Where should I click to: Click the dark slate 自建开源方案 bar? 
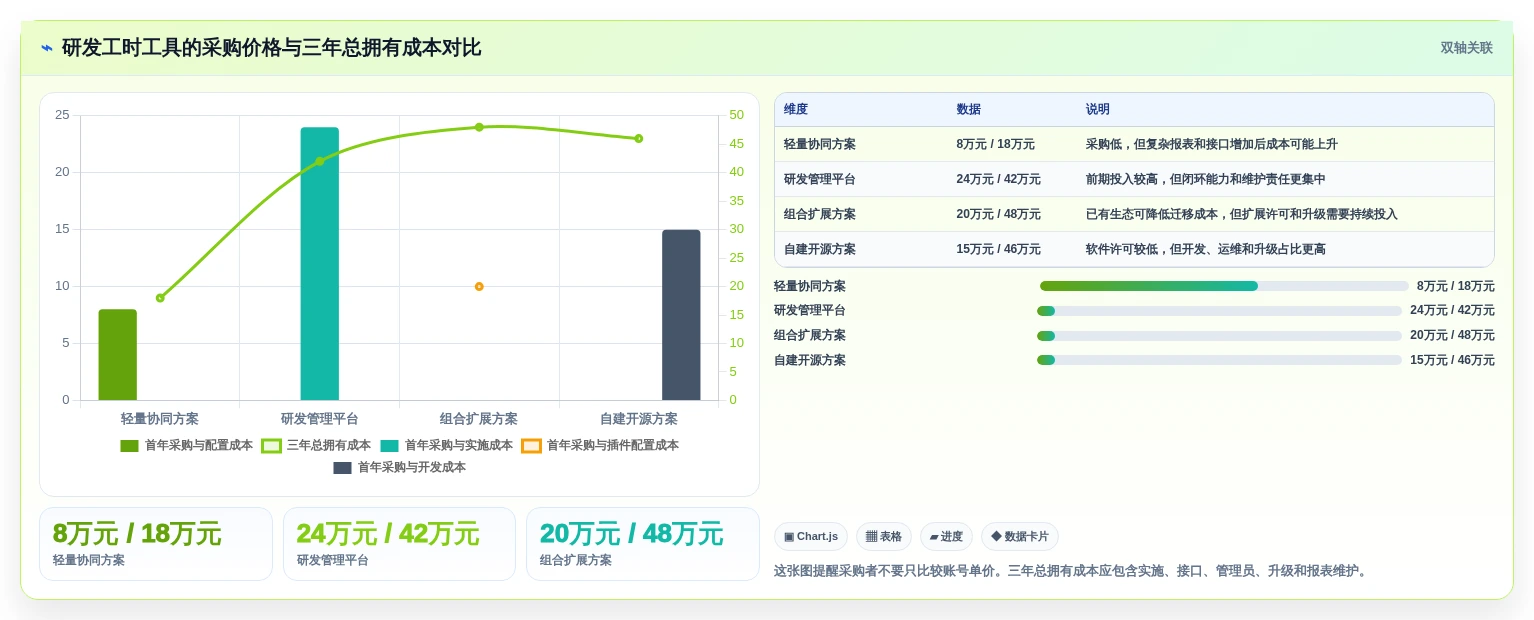pos(681,315)
